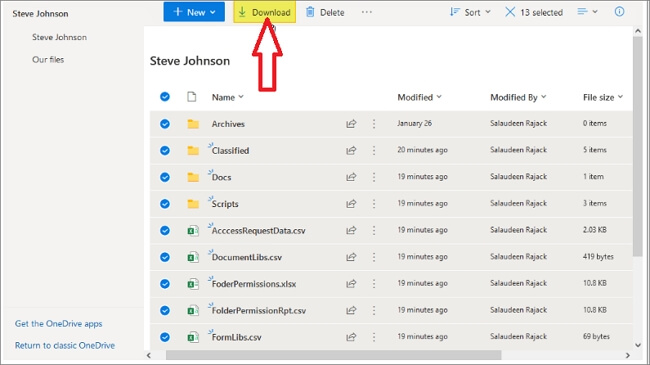
Task: Deselect FoderPermissions.xlsx checkbox
Action: point(165,284)
